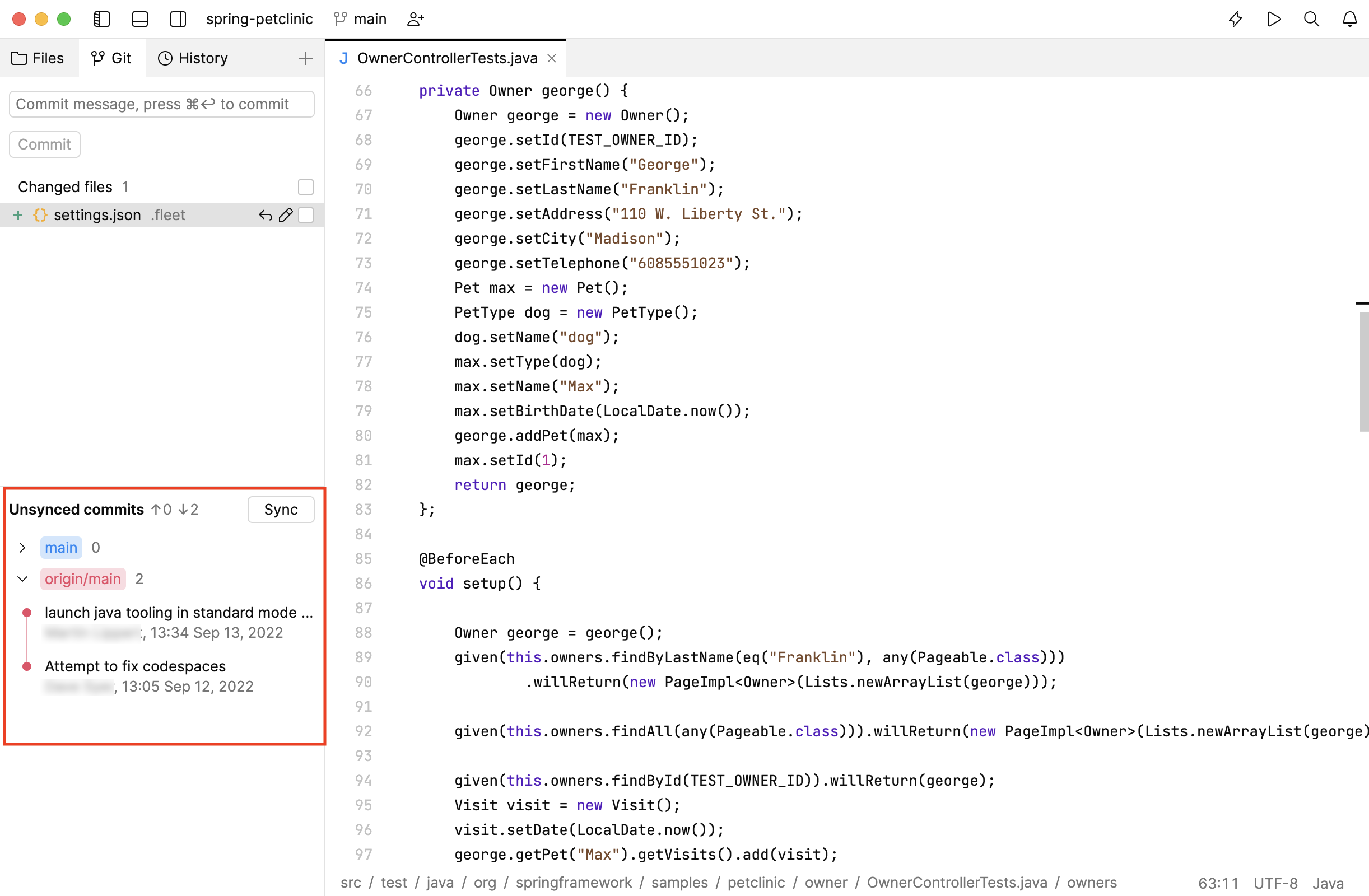Viewport: 1369px width, 896px height.
Task: Collapse the origin/main commit list
Action: pos(22,578)
